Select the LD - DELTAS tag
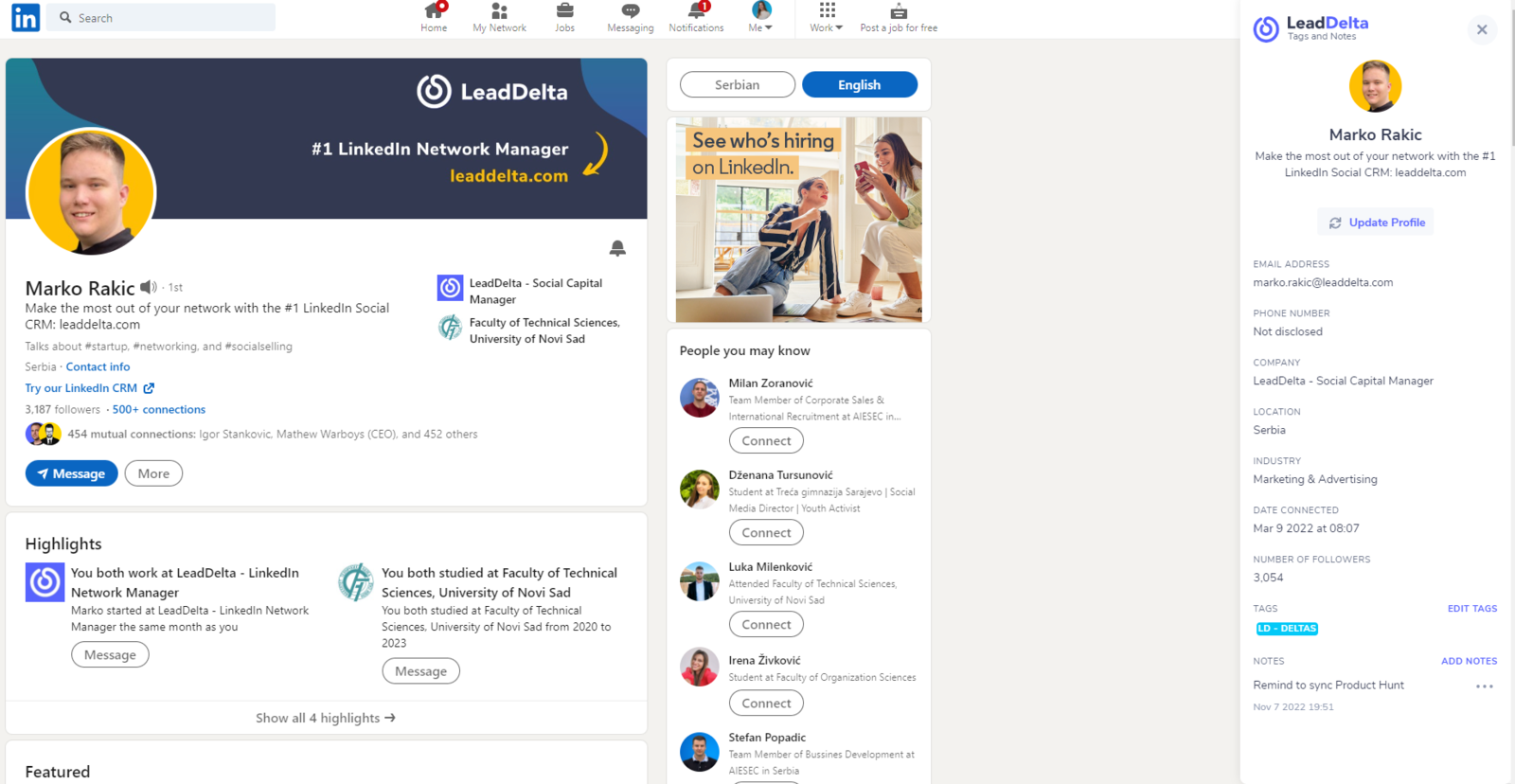 1287,629
